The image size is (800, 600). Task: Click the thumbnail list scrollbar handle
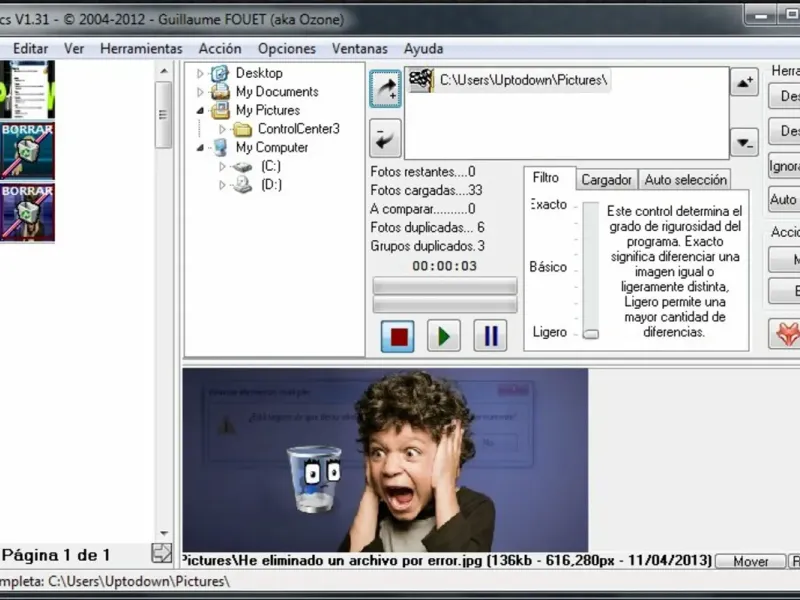[x=164, y=115]
